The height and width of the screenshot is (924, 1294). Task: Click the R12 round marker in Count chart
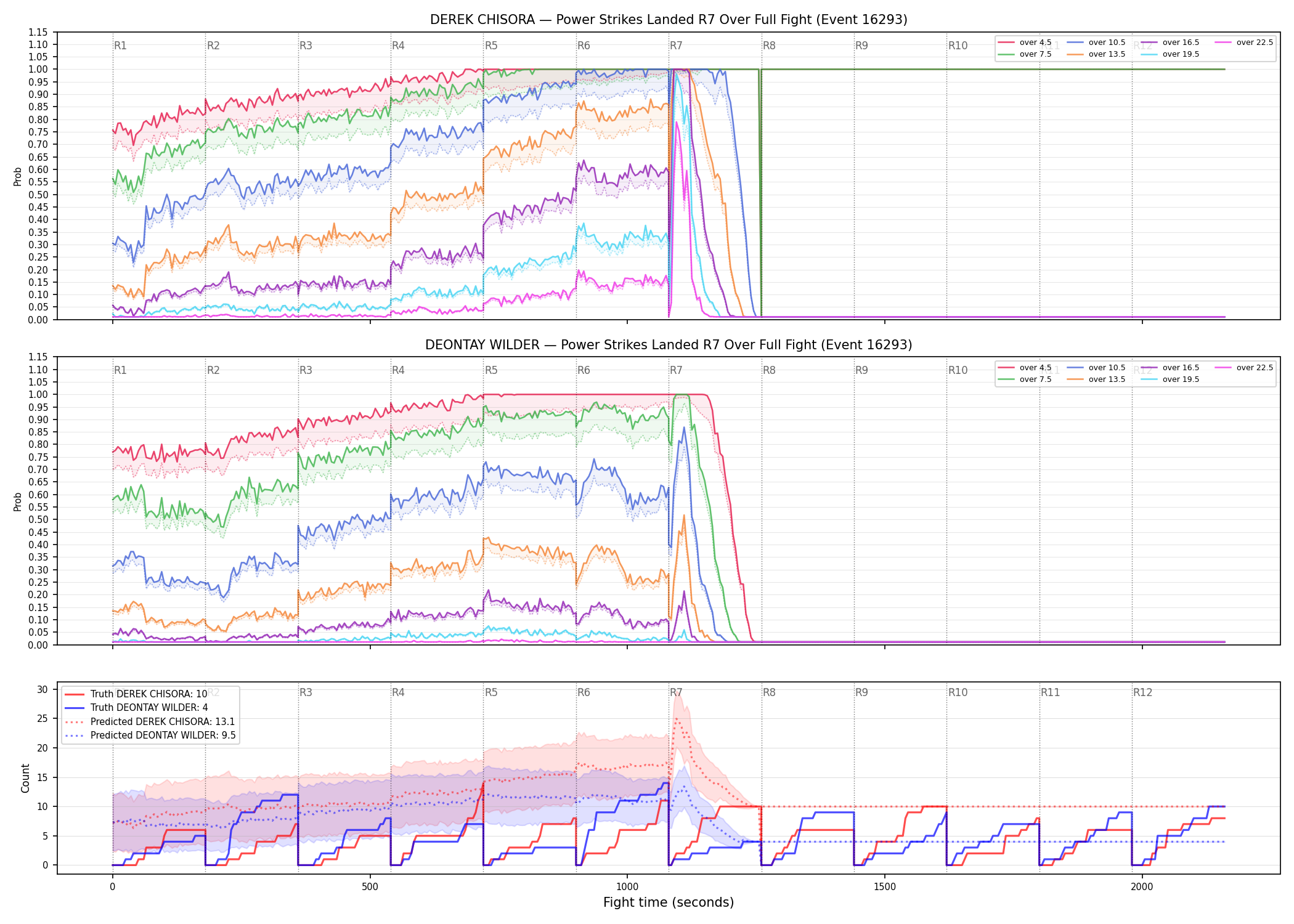pyautogui.click(x=1142, y=692)
